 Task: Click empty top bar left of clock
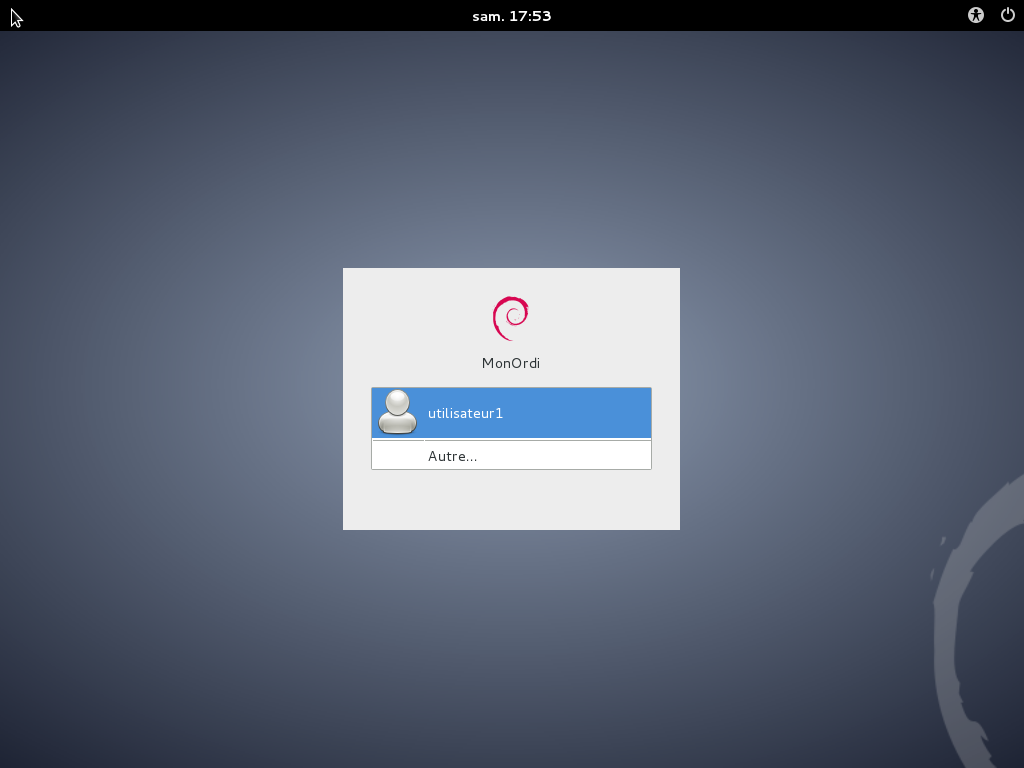(250, 15)
